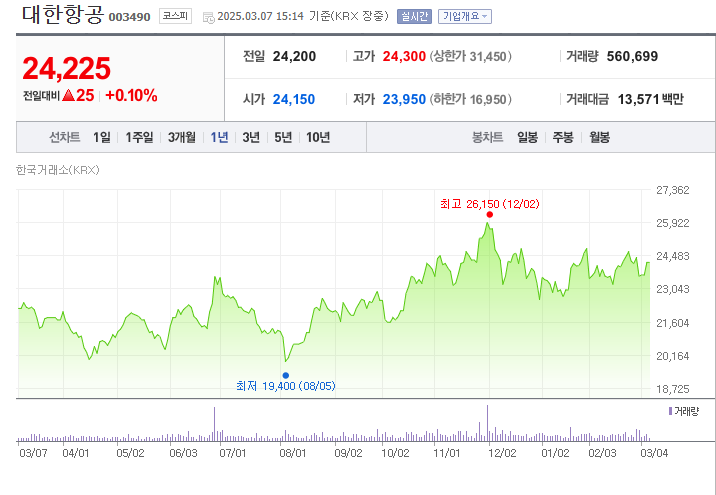Image resolution: width=716 pixels, height=495 pixels.
Task: Click the 코스피 market label
Action: [175, 16]
